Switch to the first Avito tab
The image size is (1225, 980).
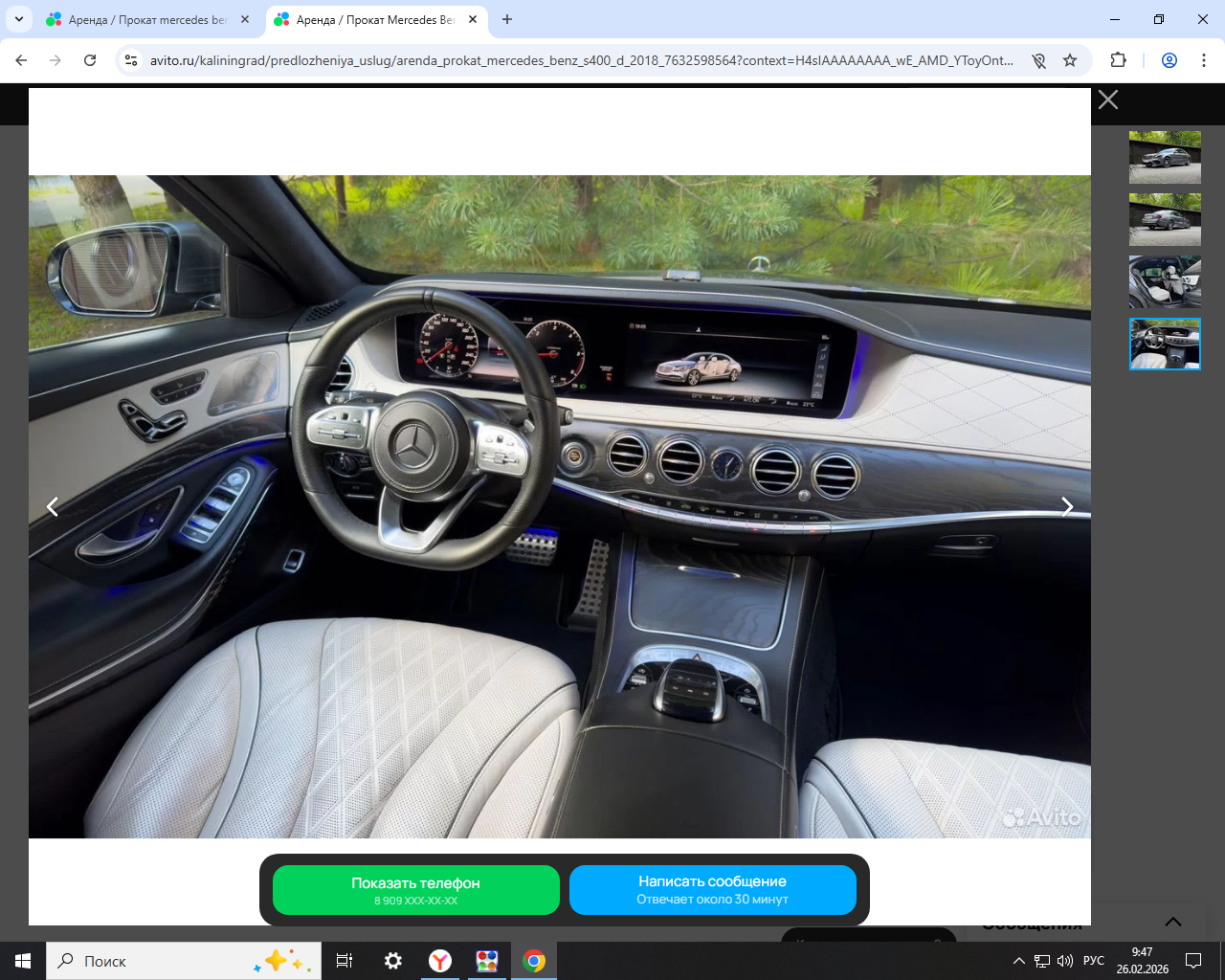tap(144, 20)
